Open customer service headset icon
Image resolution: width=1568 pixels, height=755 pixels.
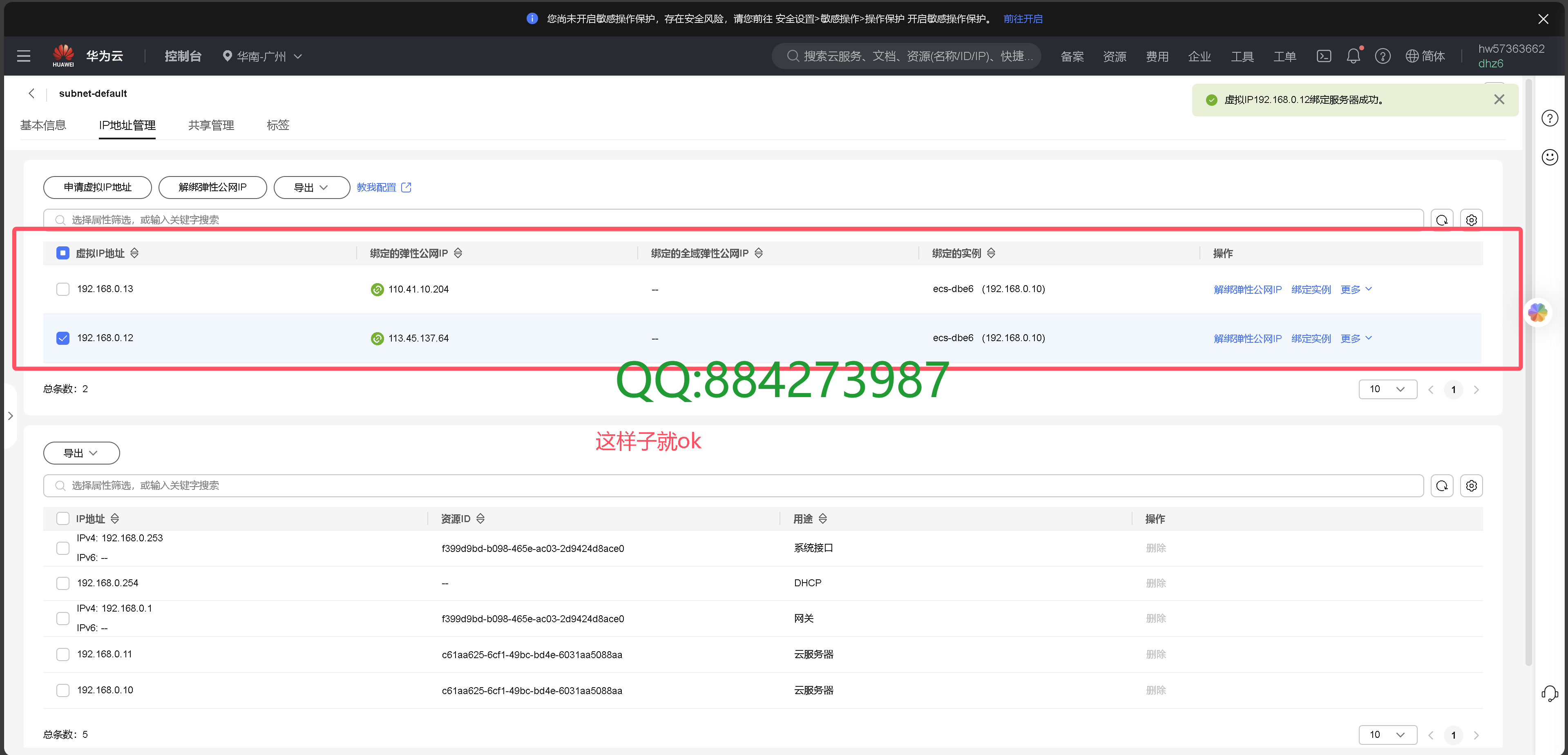[1549, 693]
